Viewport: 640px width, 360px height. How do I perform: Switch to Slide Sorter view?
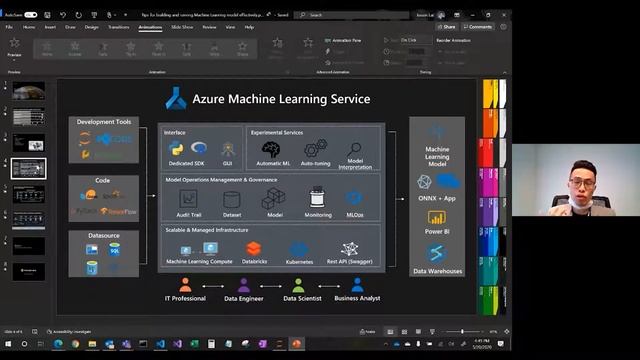(404, 331)
